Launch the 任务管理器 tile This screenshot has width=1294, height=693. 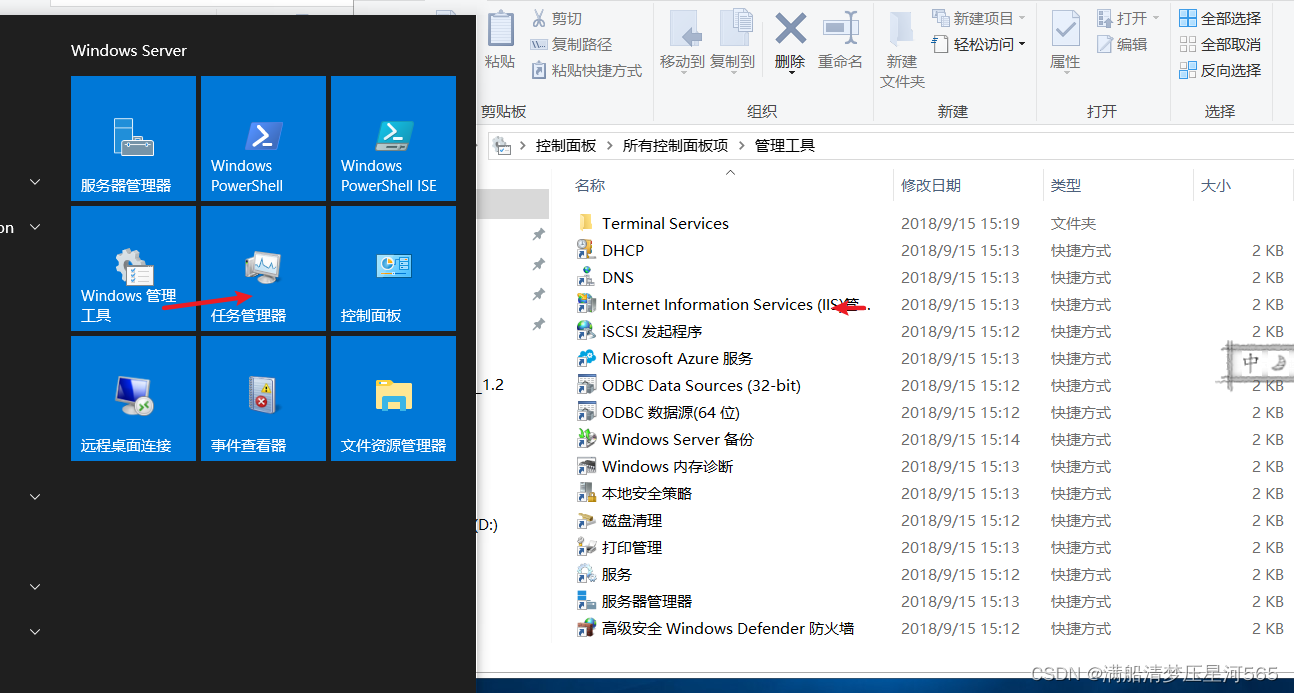pos(263,269)
